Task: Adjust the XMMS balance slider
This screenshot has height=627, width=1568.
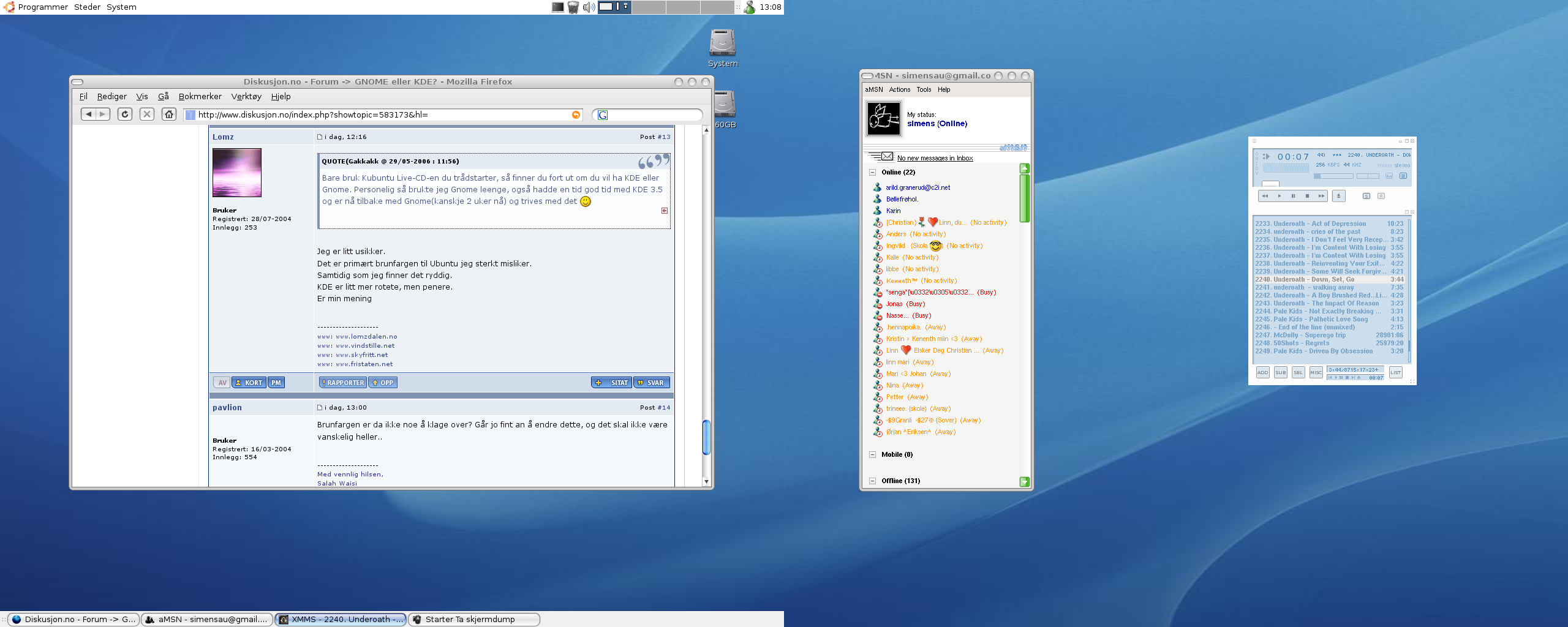Action: tap(1368, 176)
